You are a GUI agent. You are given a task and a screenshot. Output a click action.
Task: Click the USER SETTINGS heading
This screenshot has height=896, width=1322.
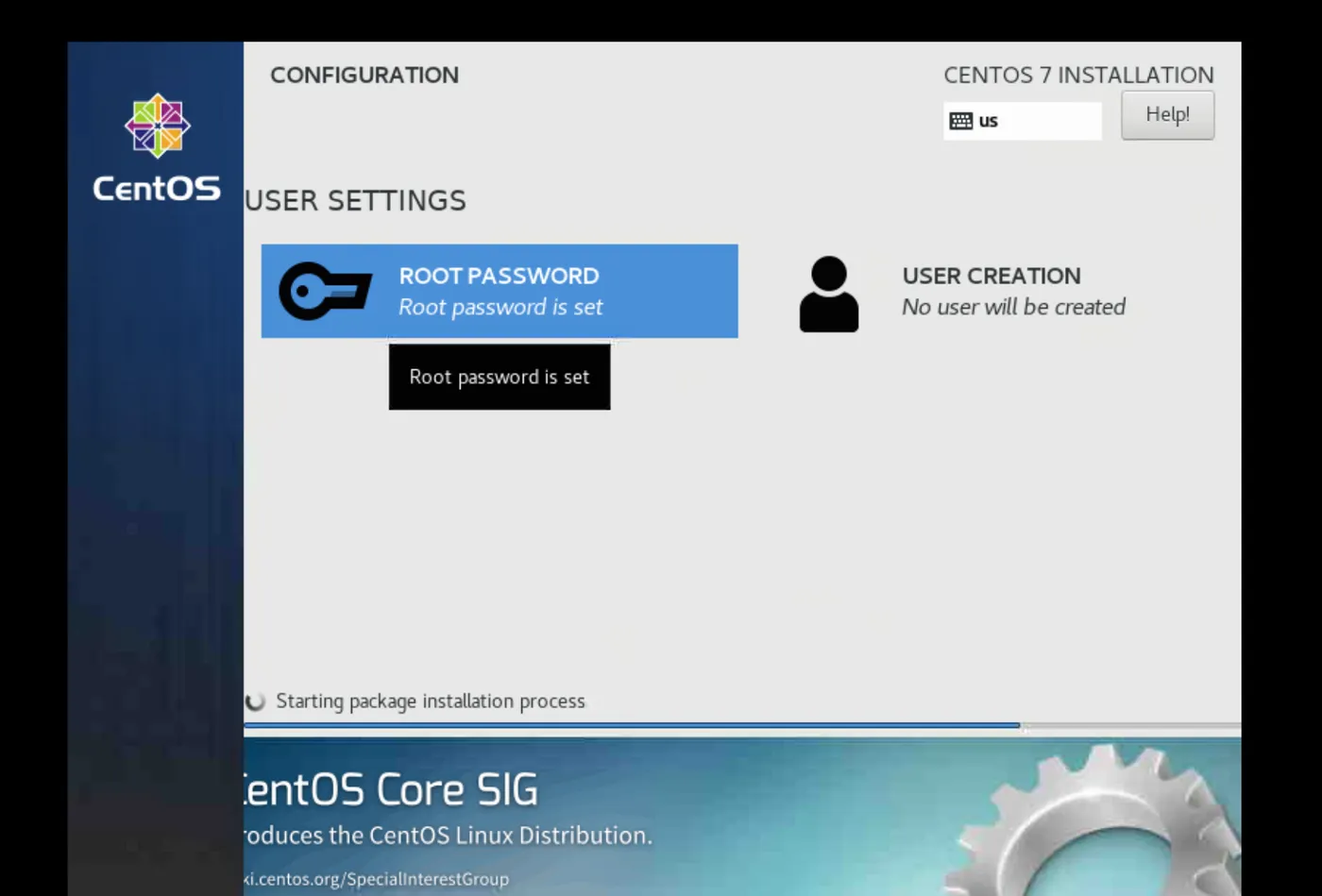(x=355, y=200)
